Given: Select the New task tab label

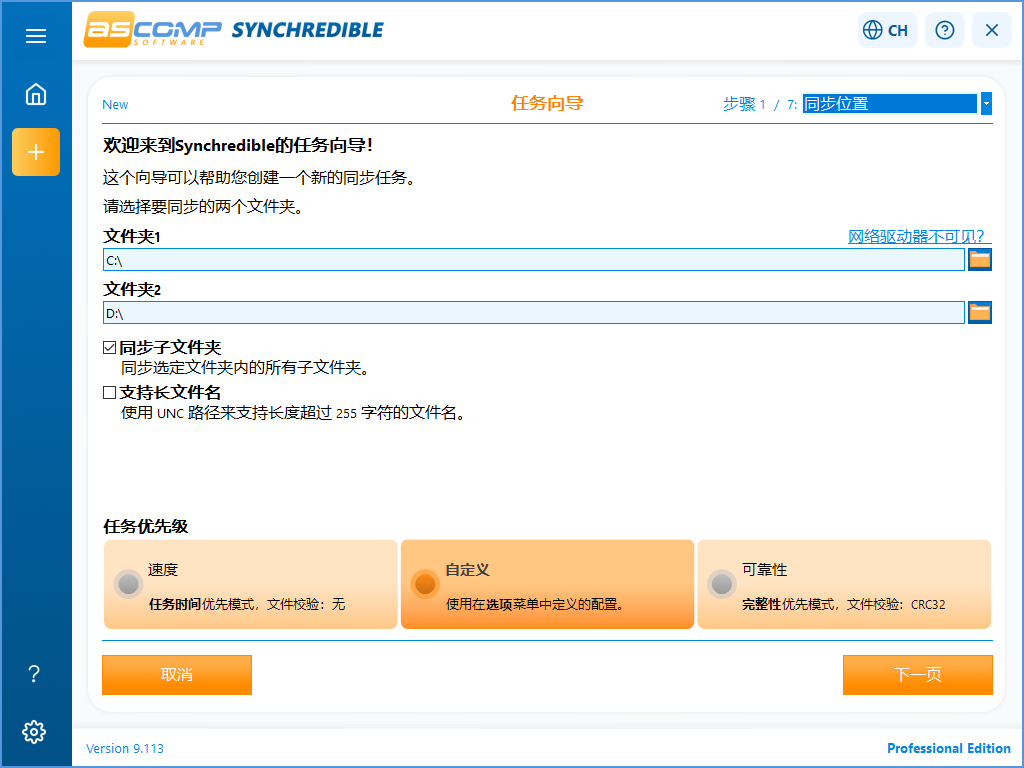Looking at the screenshot, I should click(115, 104).
